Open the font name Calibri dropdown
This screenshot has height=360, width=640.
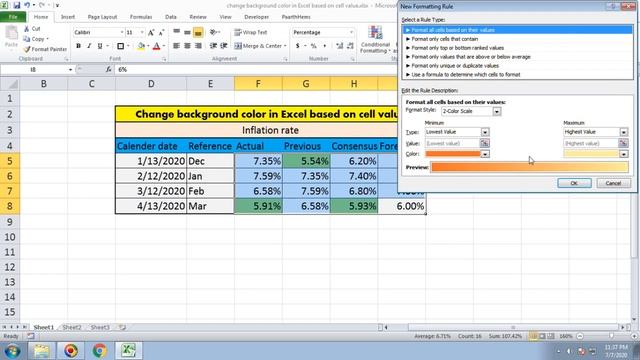coord(122,32)
